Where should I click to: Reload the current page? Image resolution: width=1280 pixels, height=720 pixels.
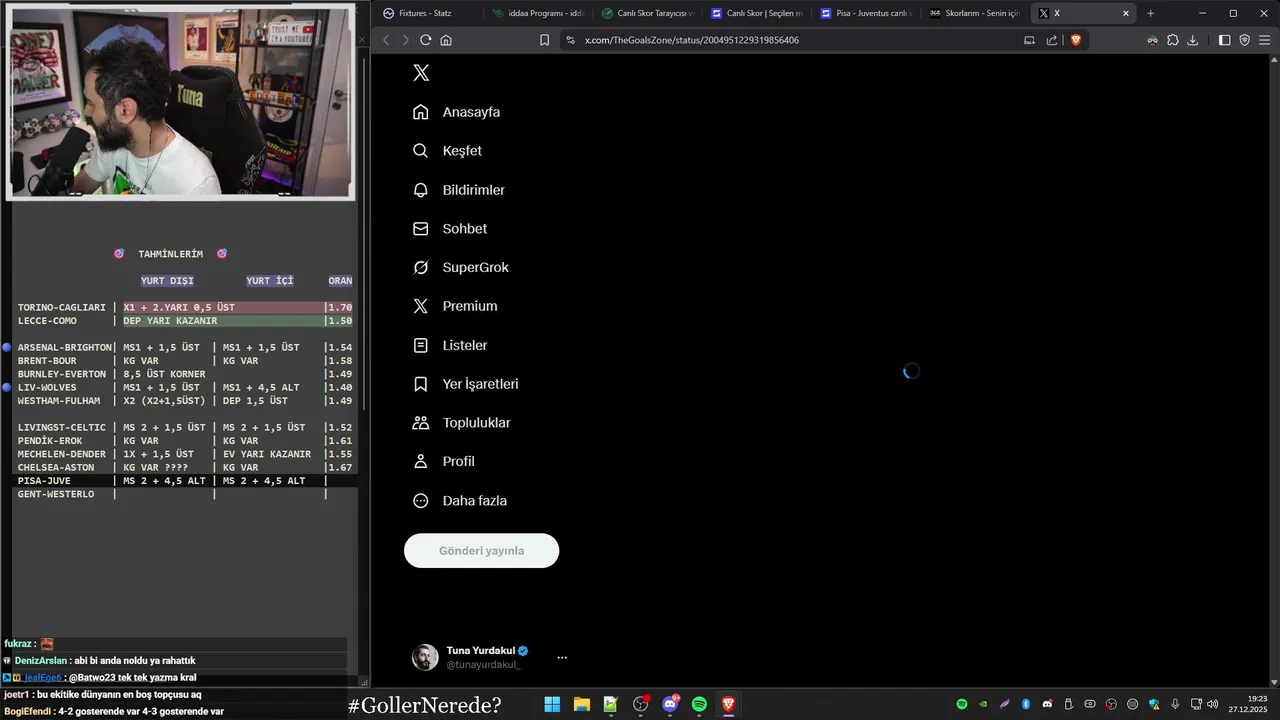point(425,40)
